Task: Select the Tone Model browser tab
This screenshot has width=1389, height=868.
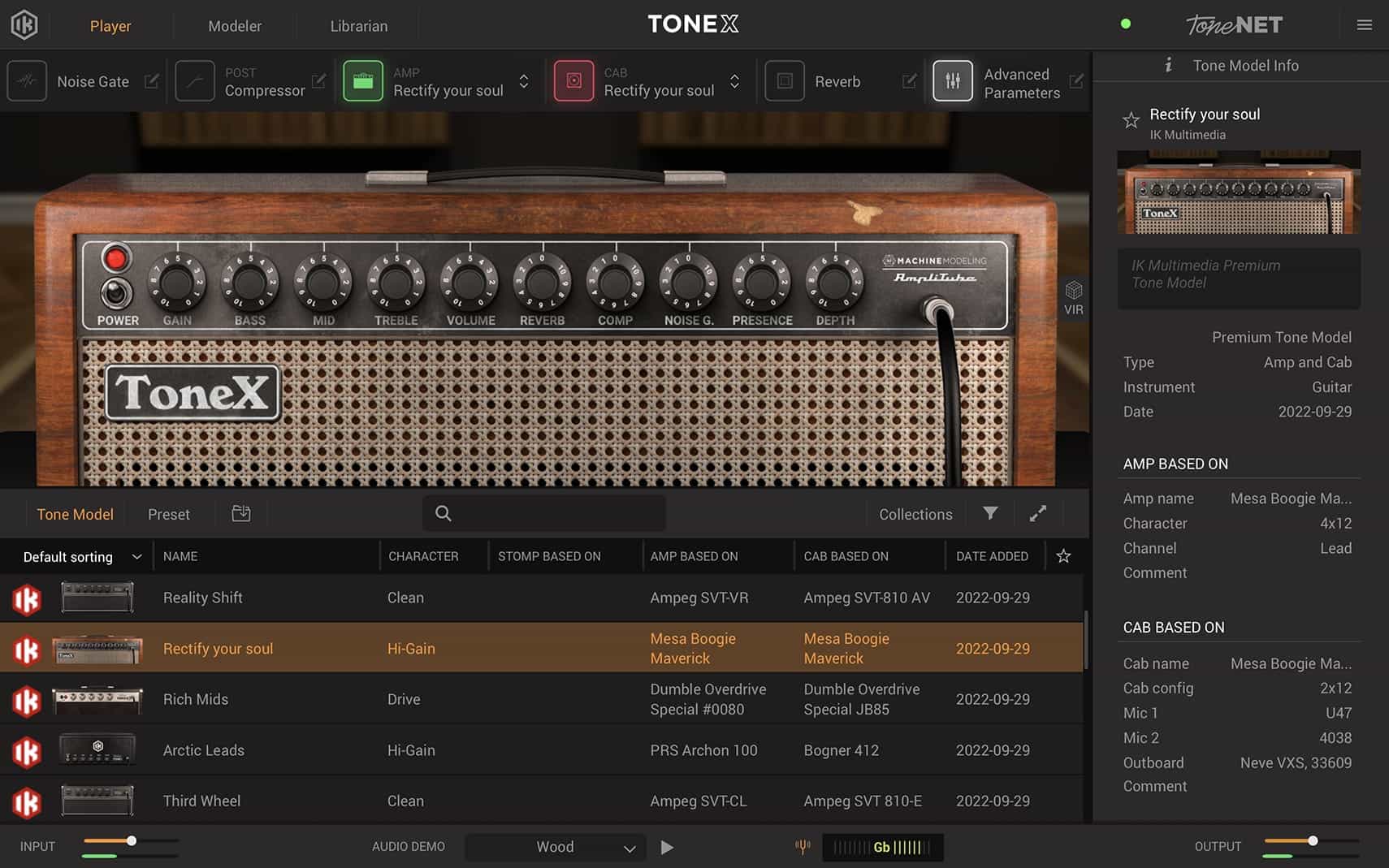Action: pyautogui.click(x=75, y=514)
